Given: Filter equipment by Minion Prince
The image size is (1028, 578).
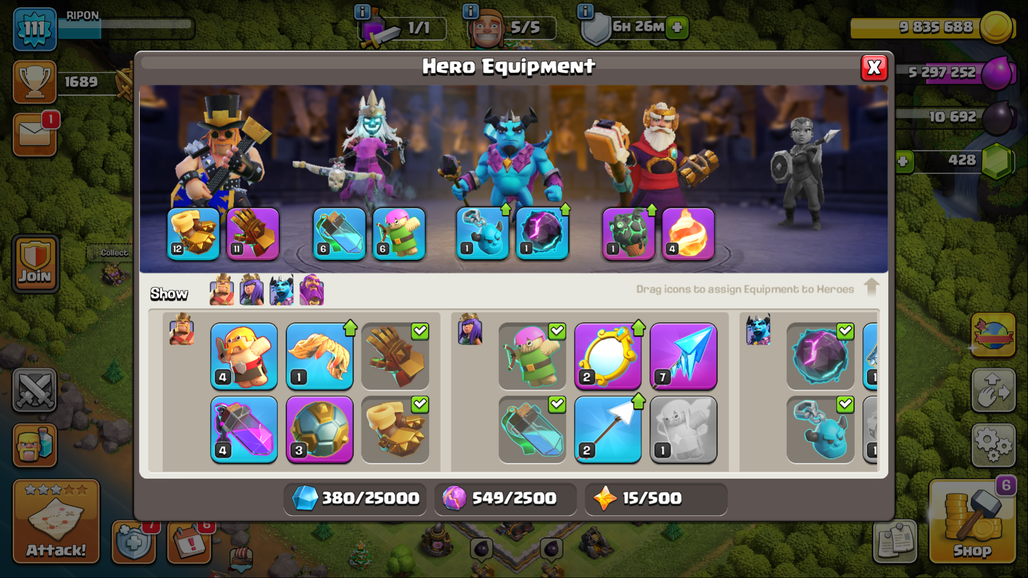Looking at the screenshot, I should pos(282,290).
